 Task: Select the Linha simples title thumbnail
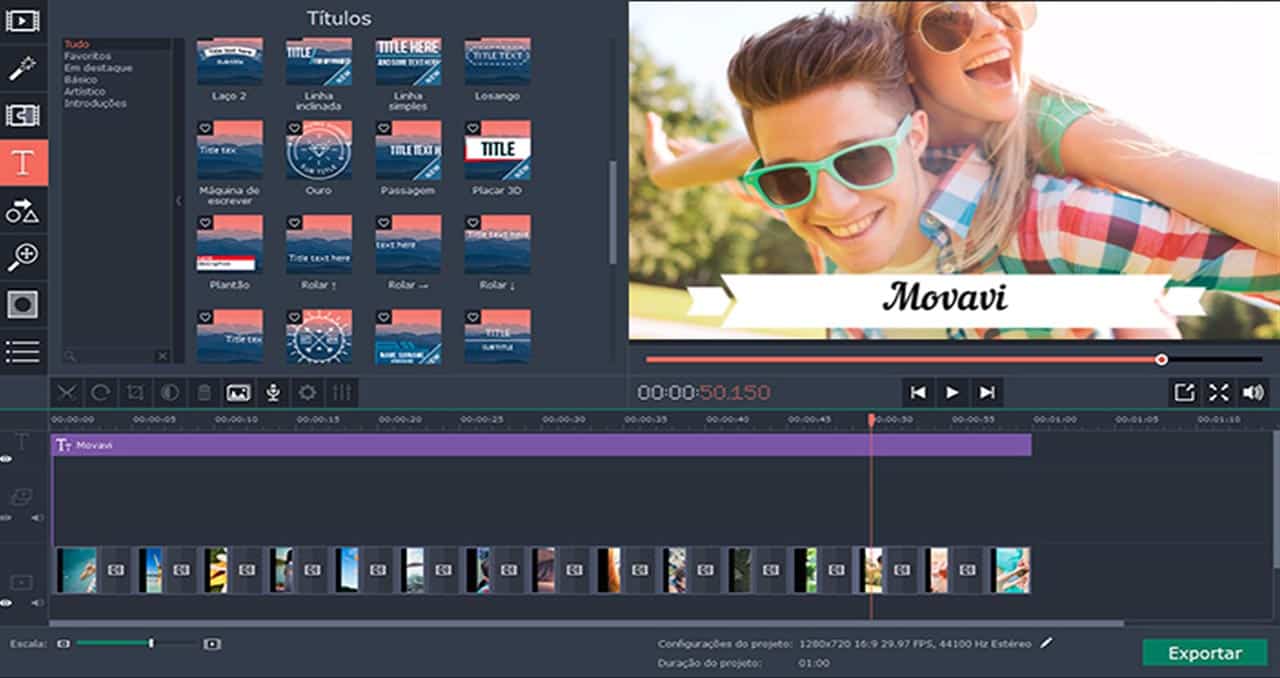tap(408, 61)
